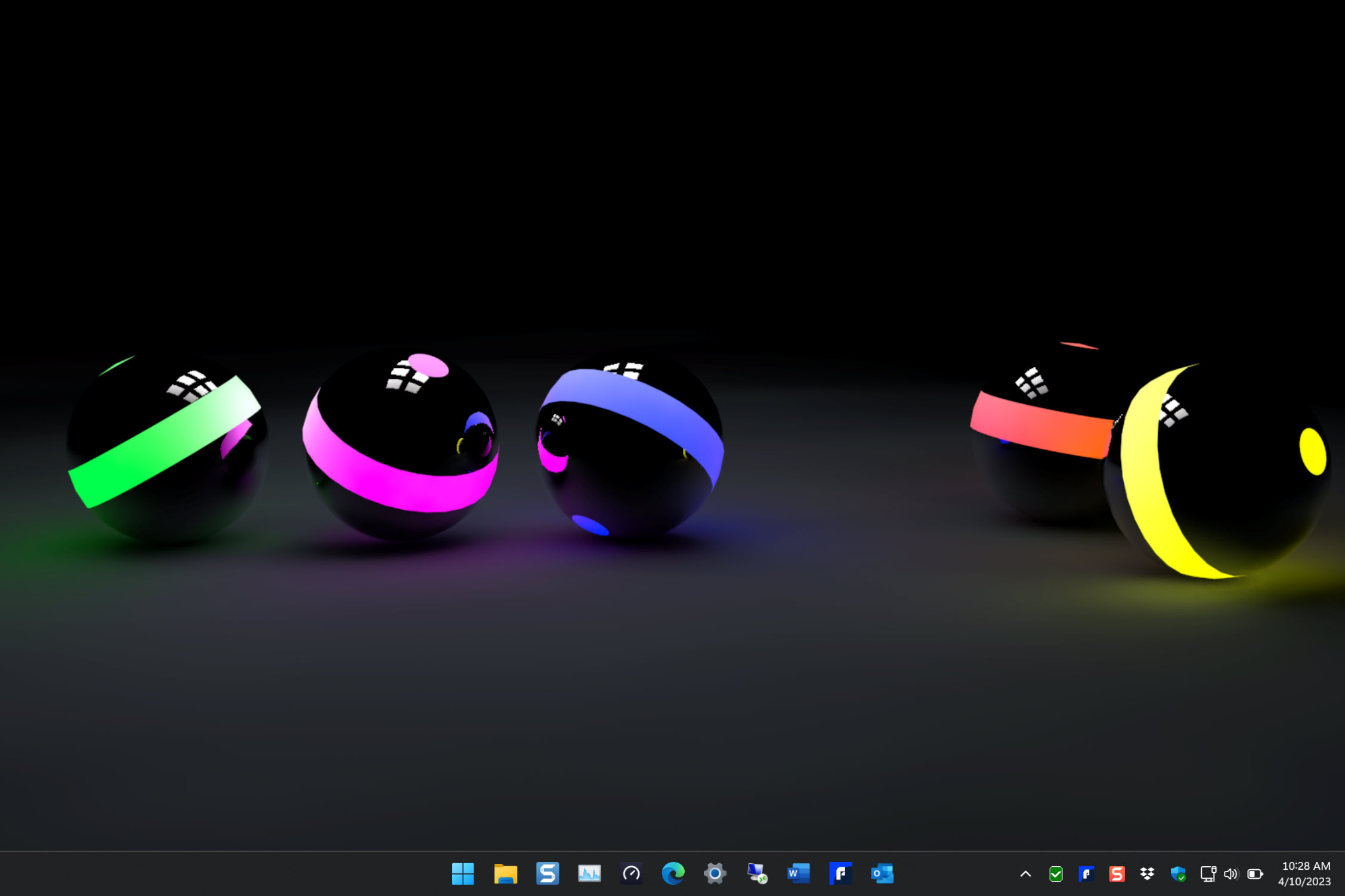Click green checkmark tray icon

(x=1056, y=875)
